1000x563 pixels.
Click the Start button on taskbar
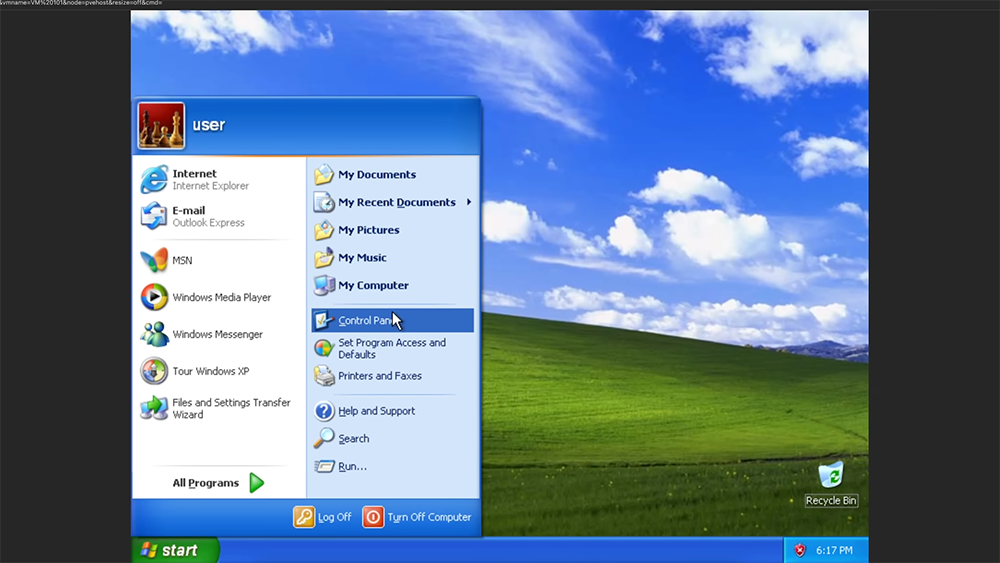tap(175, 550)
